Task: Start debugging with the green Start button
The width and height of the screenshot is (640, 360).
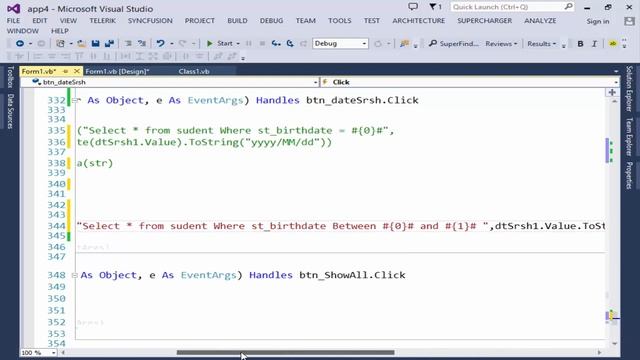Action: click(x=220, y=43)
